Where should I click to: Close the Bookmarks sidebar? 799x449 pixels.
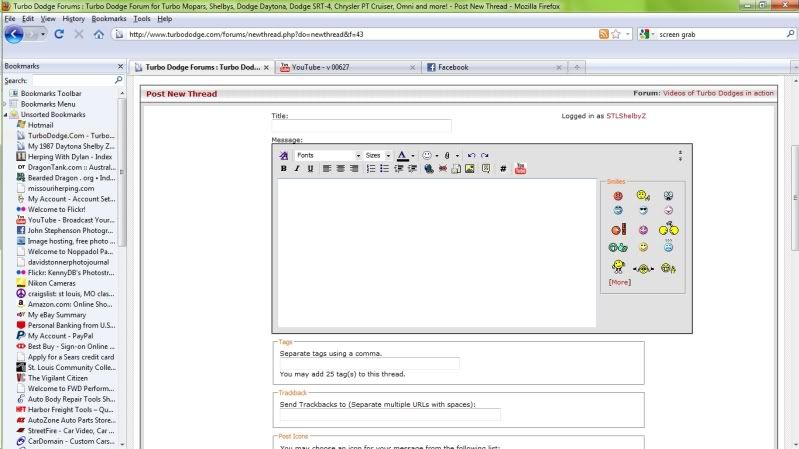click(x=120, y=66)
